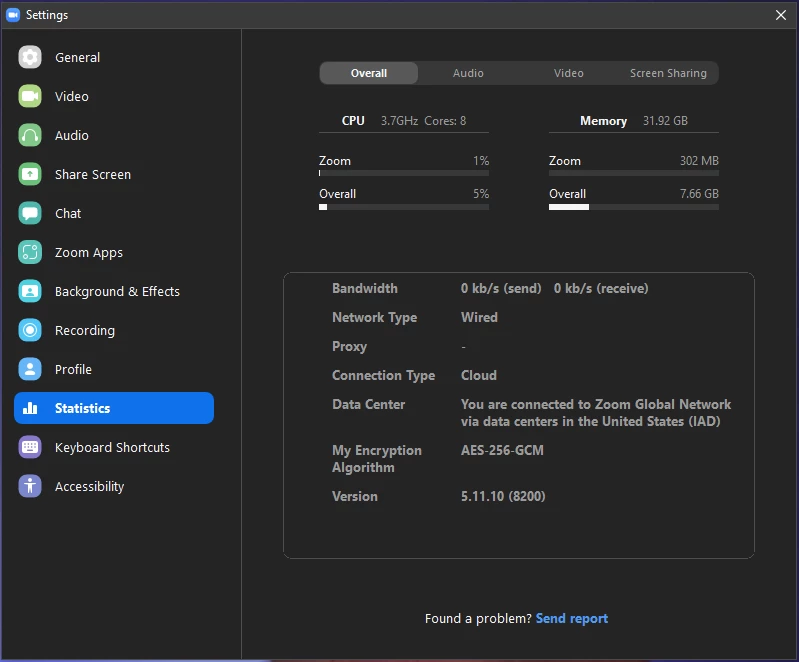The image size is (799, 662).
Task: Open General settings label
Action: click(77, 58)
